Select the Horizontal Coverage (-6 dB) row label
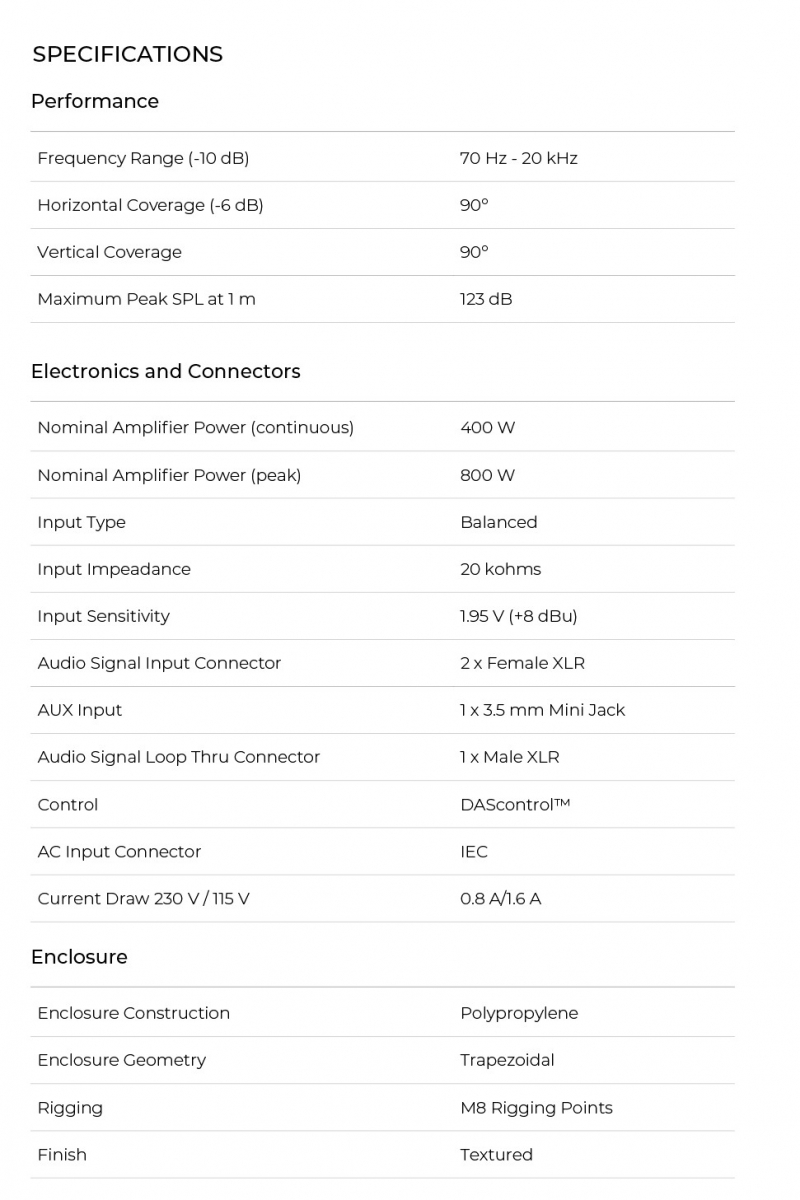Screen dimensions: 800x1200 (150, 205)
